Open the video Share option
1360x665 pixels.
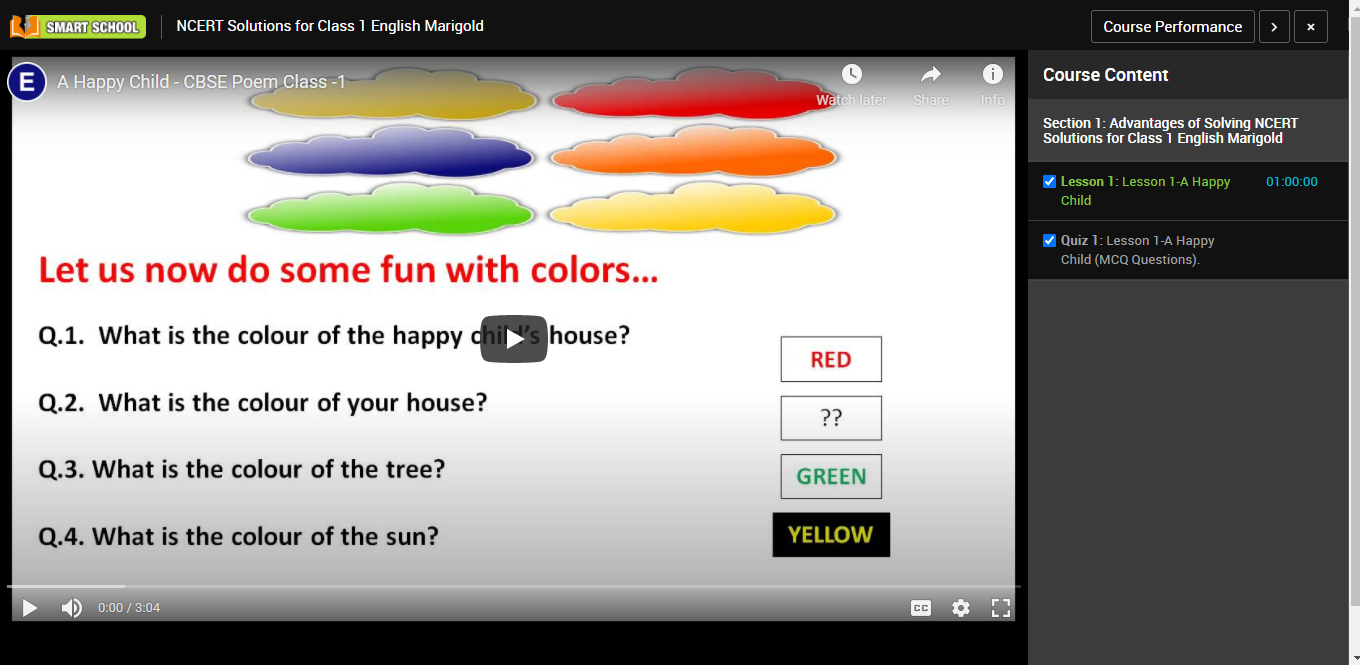coord(931,85)
